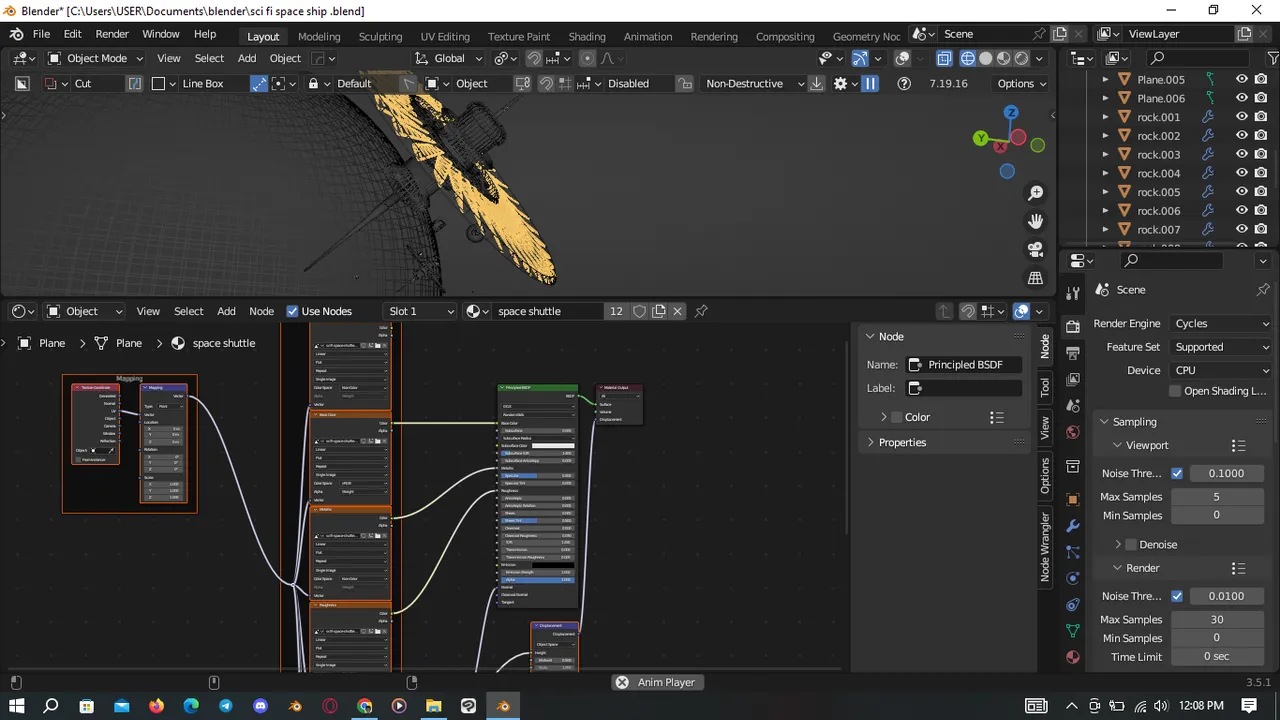Viewport: 1280px width, 720px height.
Task: Open Object properties tab (orange square)
Action: click(1073, 499)
